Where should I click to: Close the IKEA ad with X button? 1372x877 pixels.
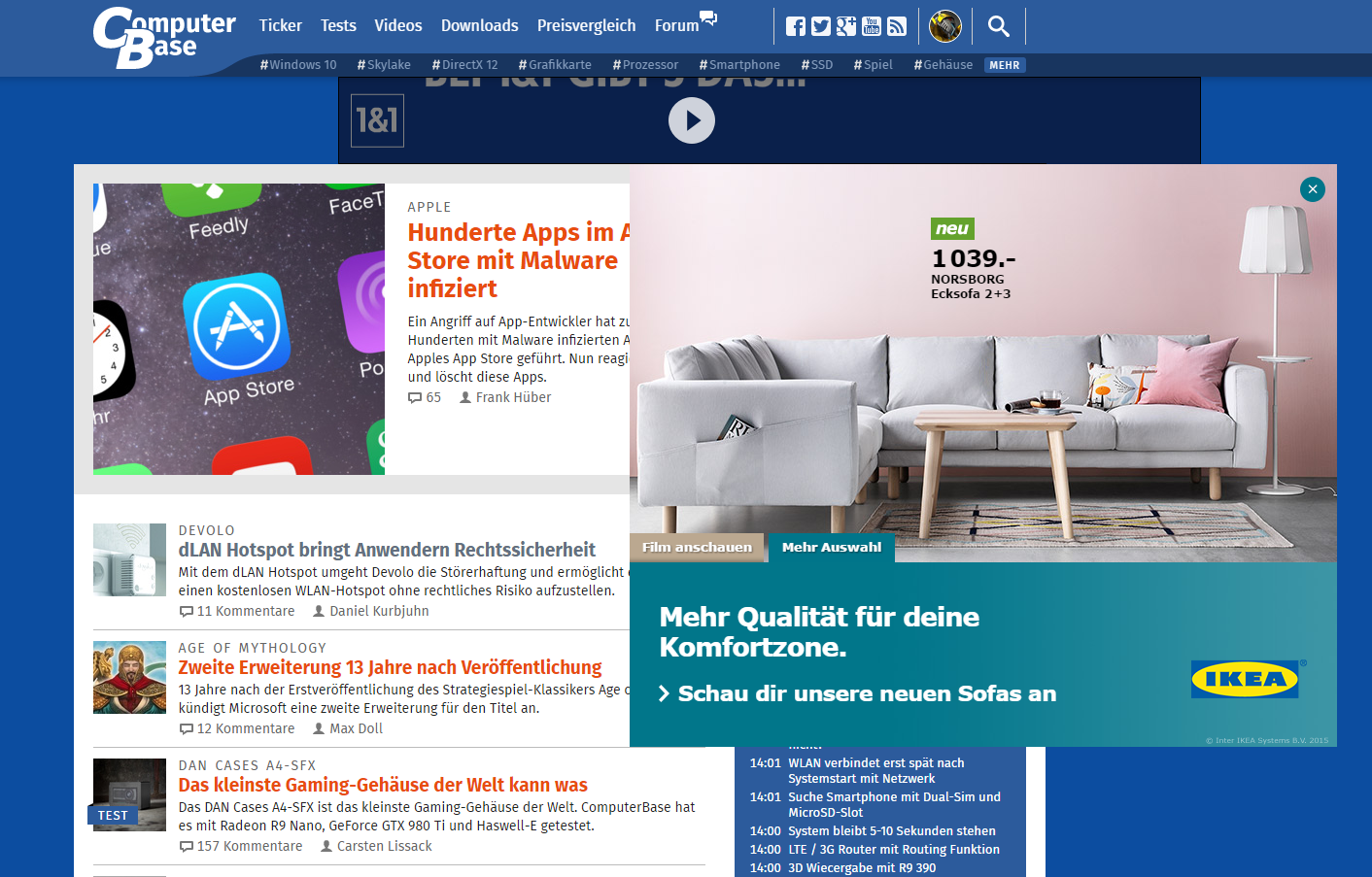(1313, 189)
